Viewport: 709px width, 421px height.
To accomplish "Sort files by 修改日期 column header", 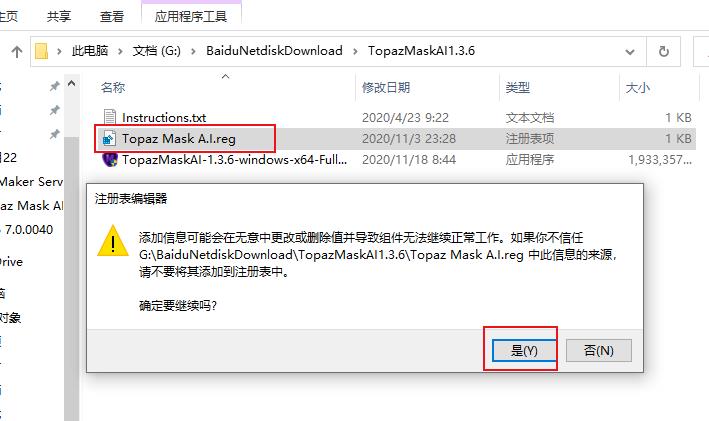I will tap(386, 87).
